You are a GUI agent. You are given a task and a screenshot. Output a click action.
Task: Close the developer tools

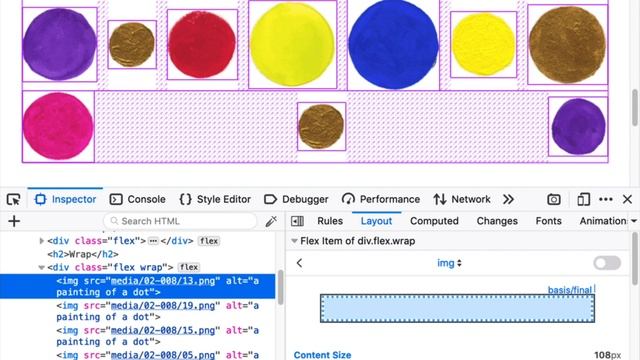627,200
